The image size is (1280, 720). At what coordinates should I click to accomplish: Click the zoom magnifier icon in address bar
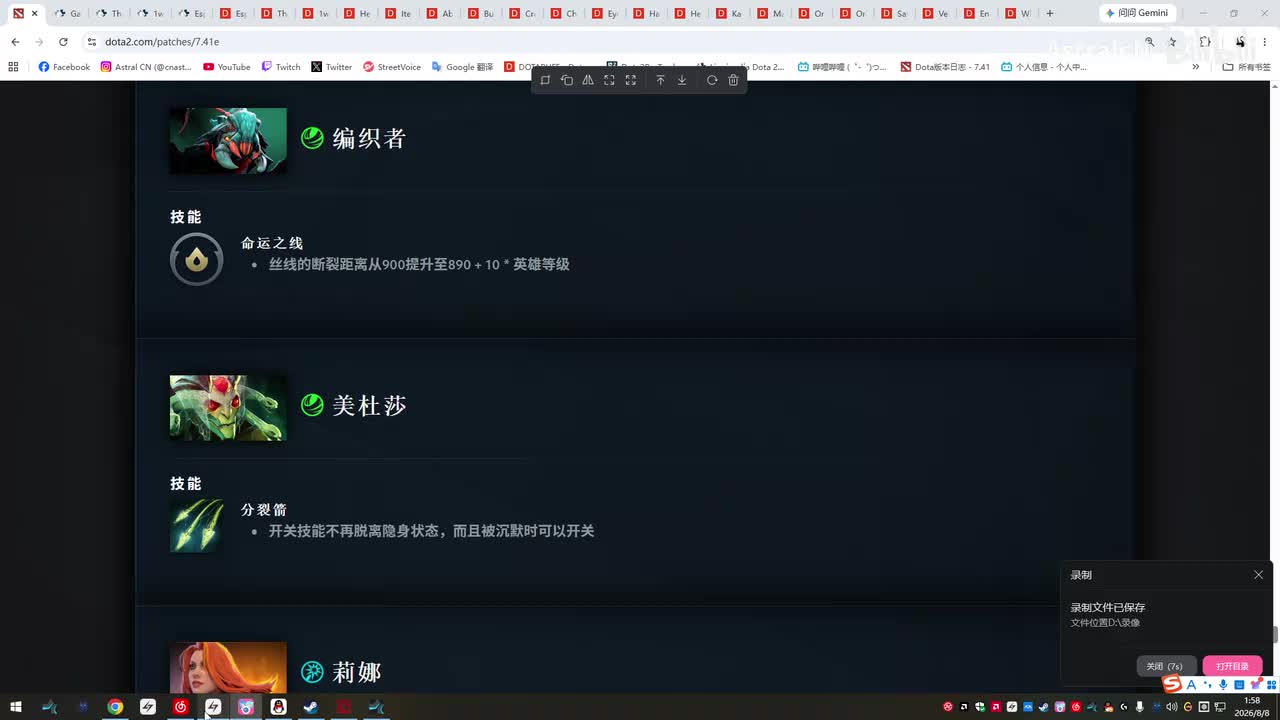pos(1149,42)
